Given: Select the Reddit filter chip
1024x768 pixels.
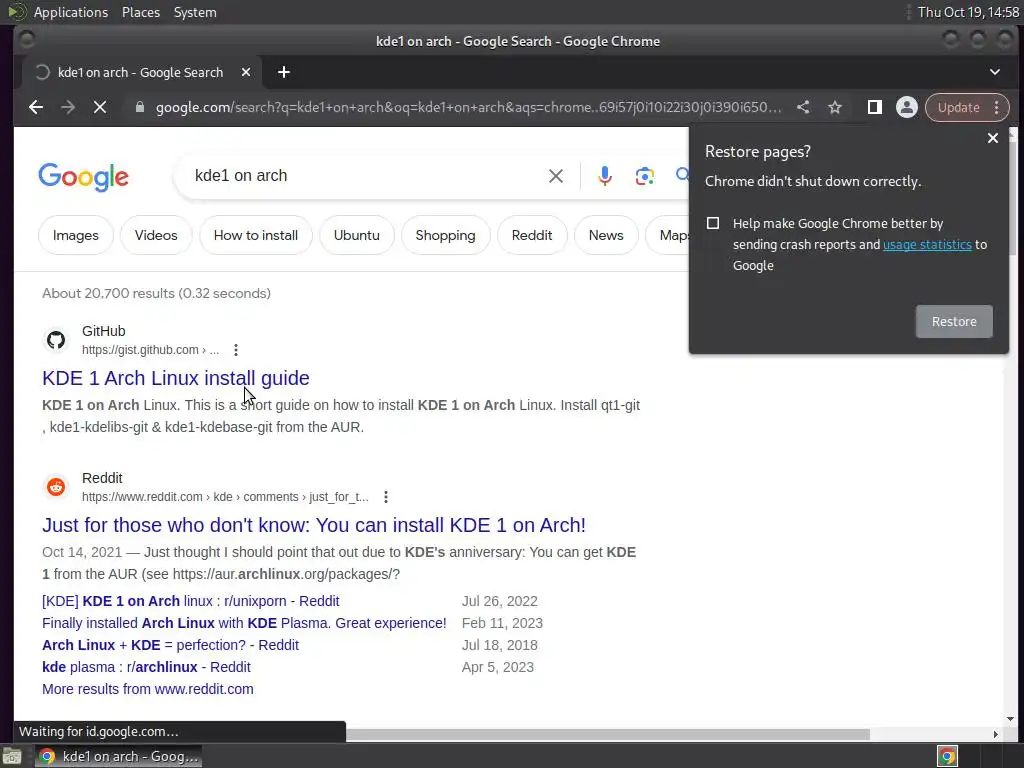Looking at the screenshot, I should coord(532,235).
